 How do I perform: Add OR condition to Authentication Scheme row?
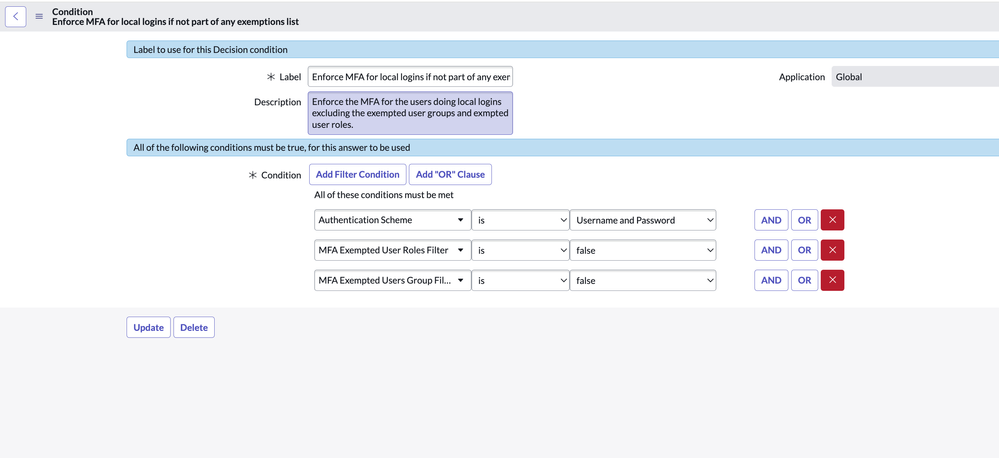coord(805,220)
